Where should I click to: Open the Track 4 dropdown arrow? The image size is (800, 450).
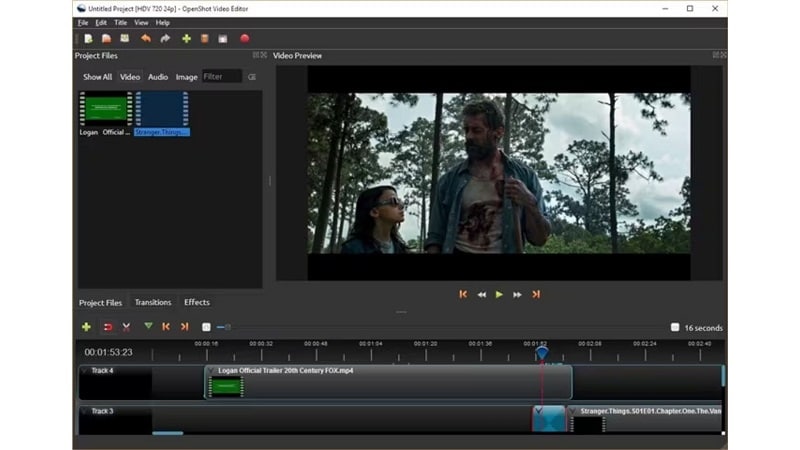point(85,371)
